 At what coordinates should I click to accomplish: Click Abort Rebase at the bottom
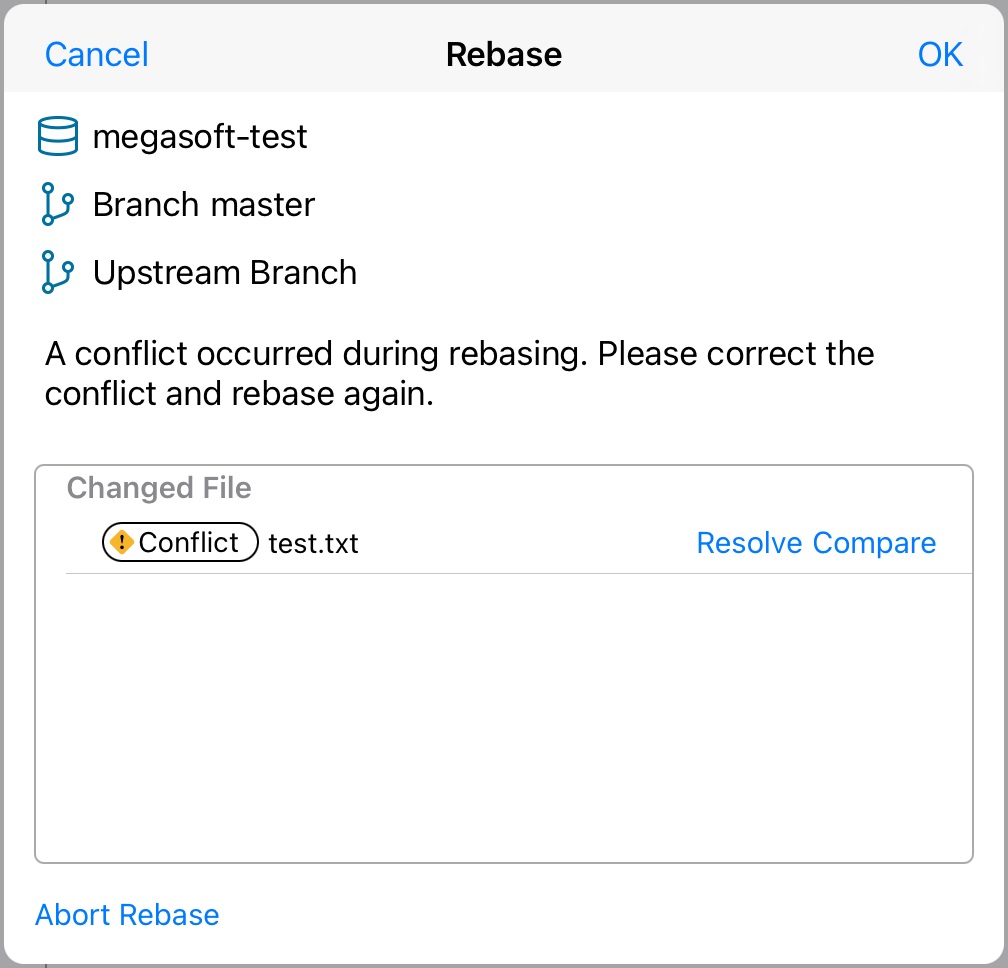click(x=127, y=914)
